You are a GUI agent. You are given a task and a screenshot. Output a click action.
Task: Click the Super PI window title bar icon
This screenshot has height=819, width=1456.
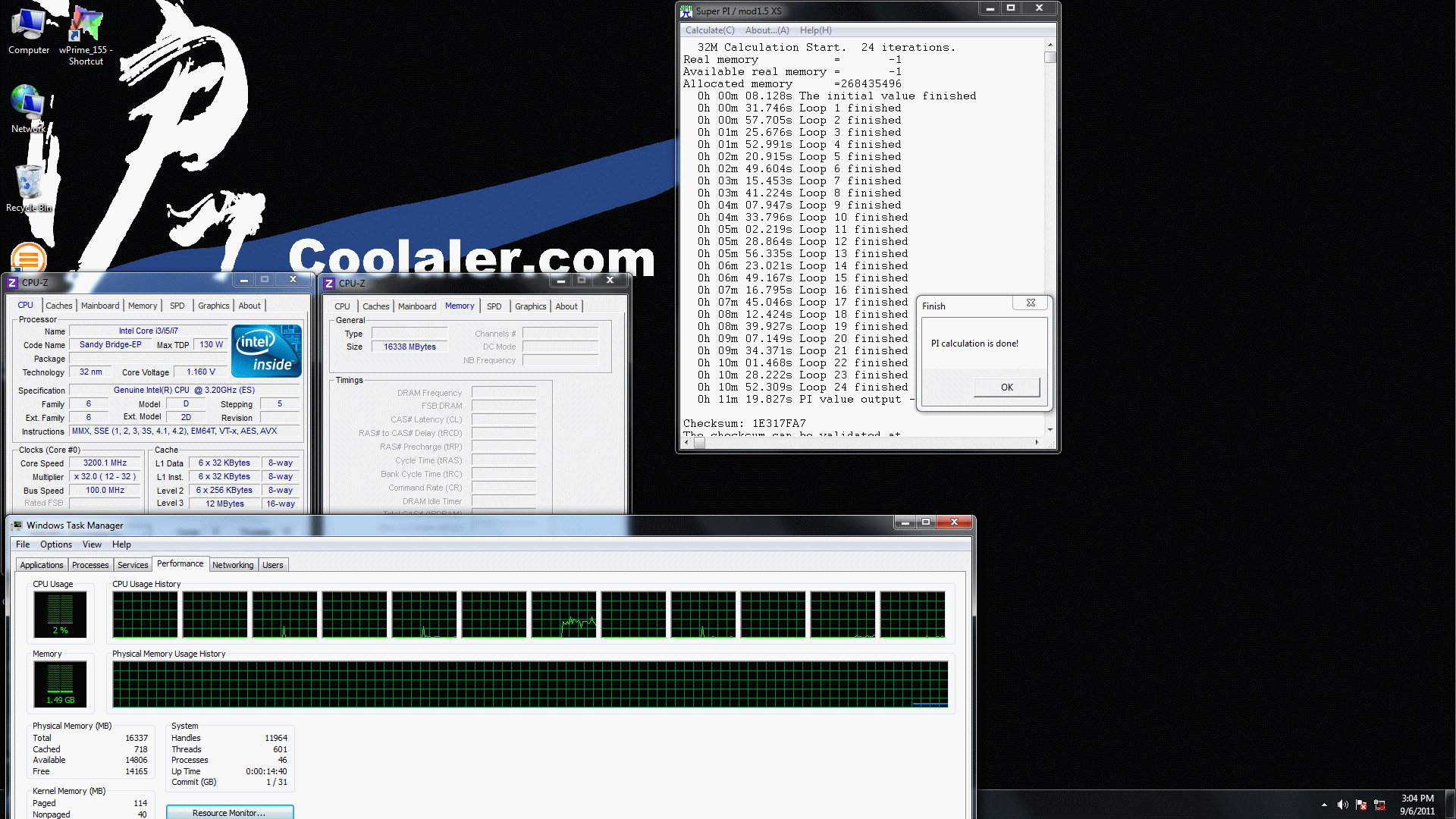point(686,11)
